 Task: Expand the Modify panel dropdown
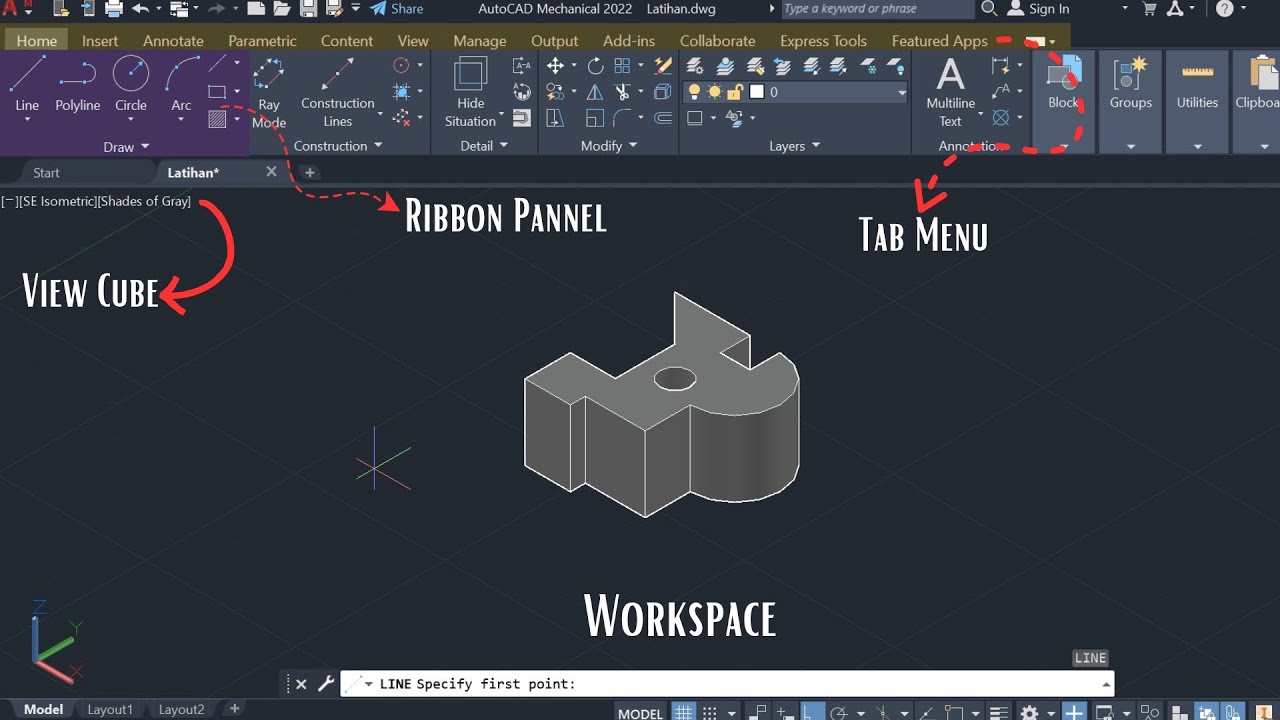click(x=608, y=146)
